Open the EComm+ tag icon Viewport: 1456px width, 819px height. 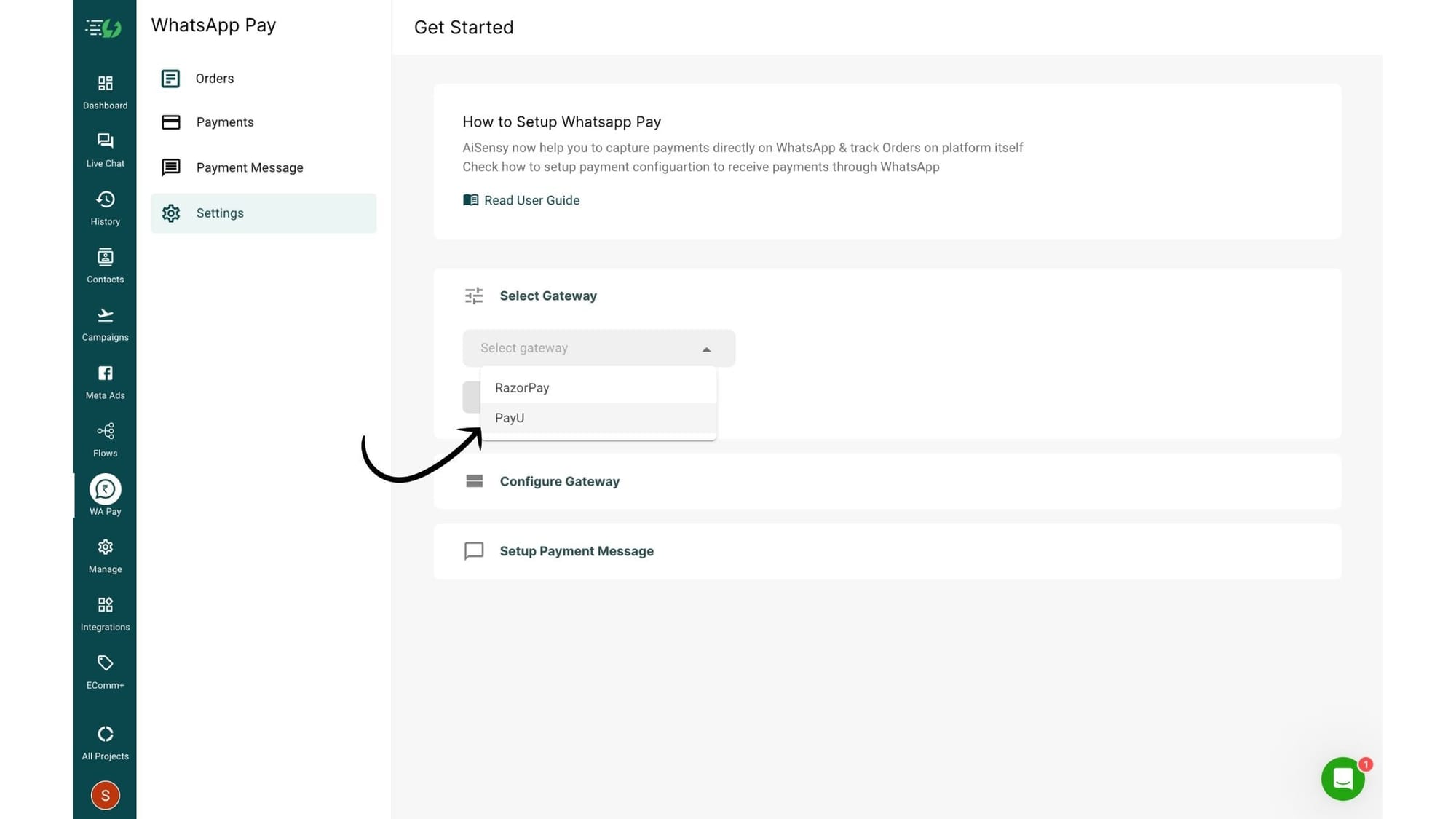point(105,663)
